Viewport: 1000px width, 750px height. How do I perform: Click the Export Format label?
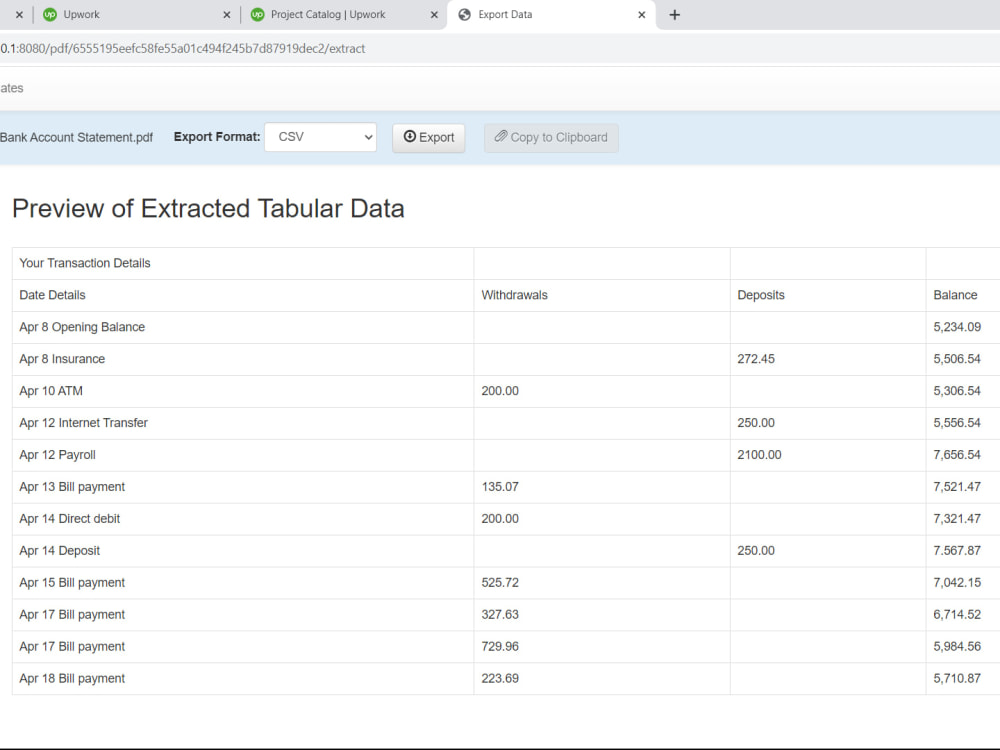point(217,136)
